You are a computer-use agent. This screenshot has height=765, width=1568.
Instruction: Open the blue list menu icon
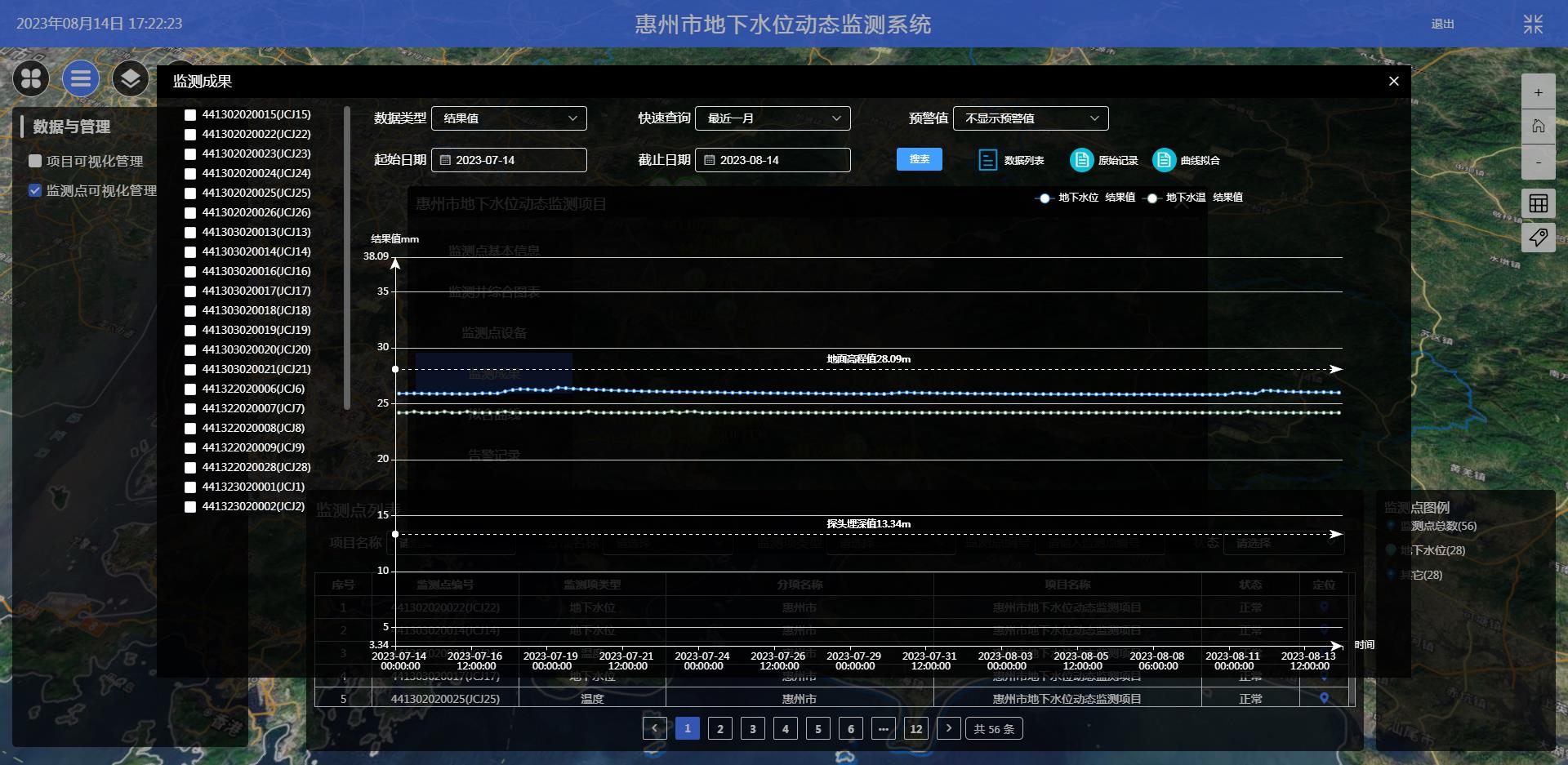tap(80, 78)
